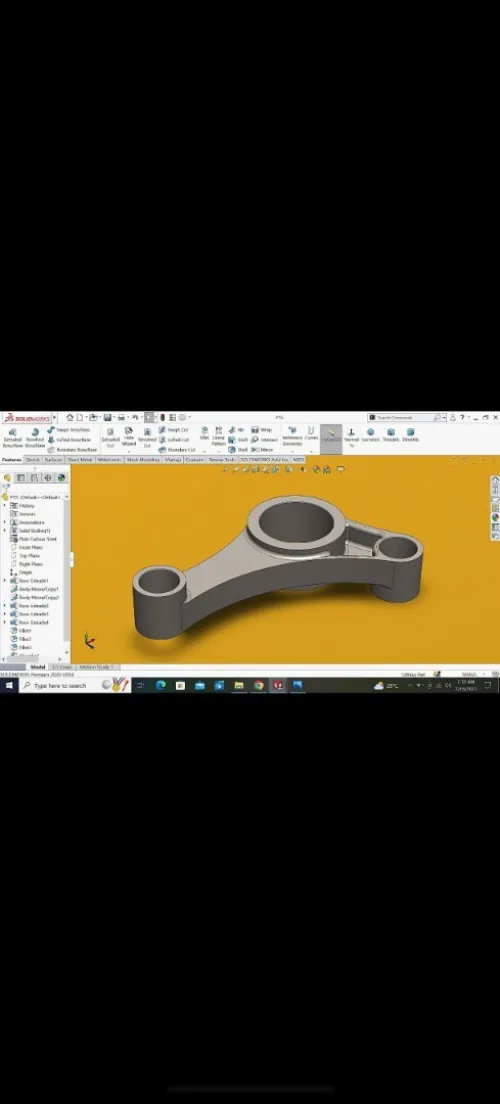Open the Mesh Modeling ribbon tab
Viewport: 500px width, 1104px height.
143,460
